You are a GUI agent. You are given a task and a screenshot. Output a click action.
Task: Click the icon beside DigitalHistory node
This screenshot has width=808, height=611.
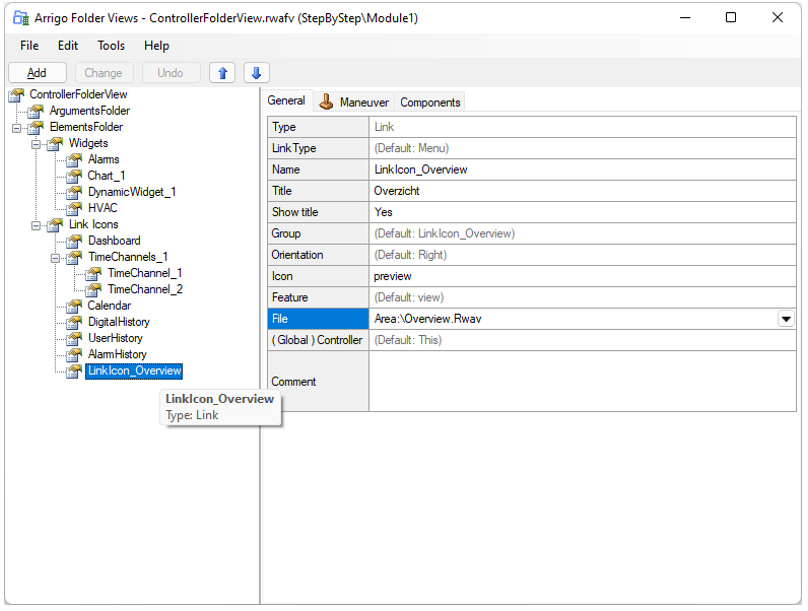(74, 323)
